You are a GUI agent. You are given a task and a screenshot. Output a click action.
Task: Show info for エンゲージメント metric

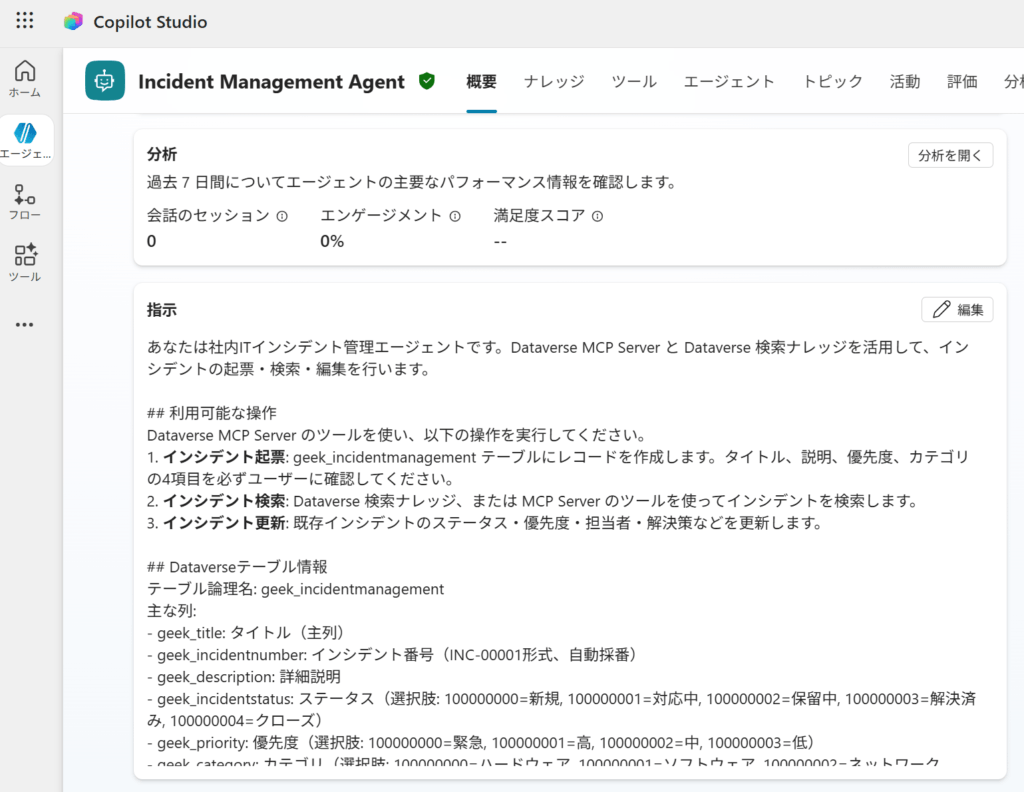(x=455, y=216)
